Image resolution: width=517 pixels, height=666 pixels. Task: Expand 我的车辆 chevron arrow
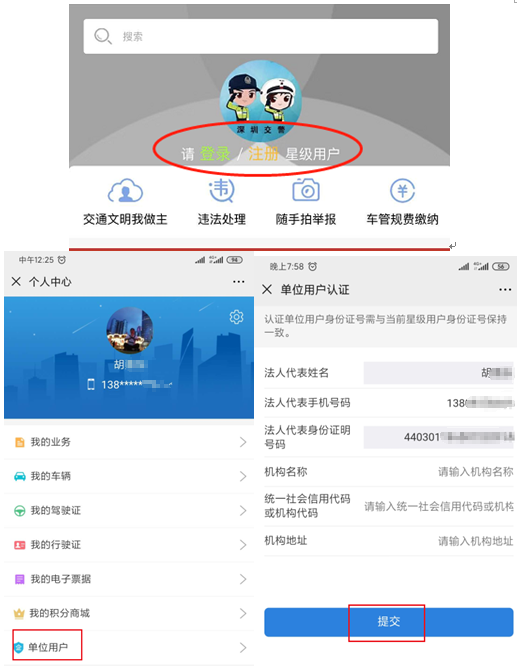pos(243,476)
